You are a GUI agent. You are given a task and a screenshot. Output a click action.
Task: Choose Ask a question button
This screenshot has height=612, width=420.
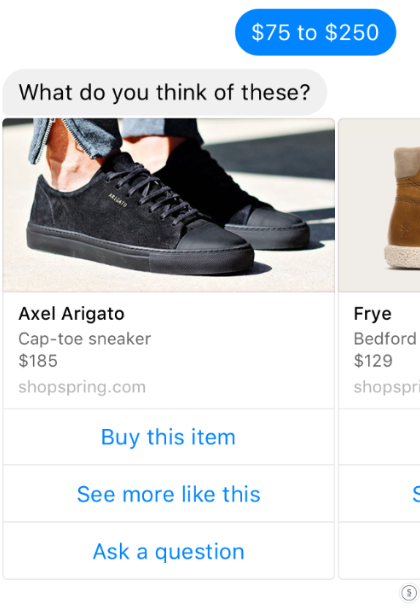tap(168, 551)
